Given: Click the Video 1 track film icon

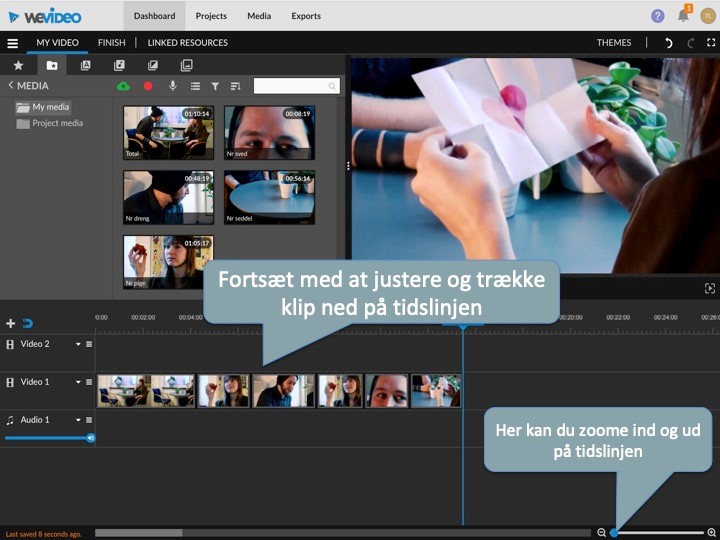Looking at the screenshot, I should 10,382.
